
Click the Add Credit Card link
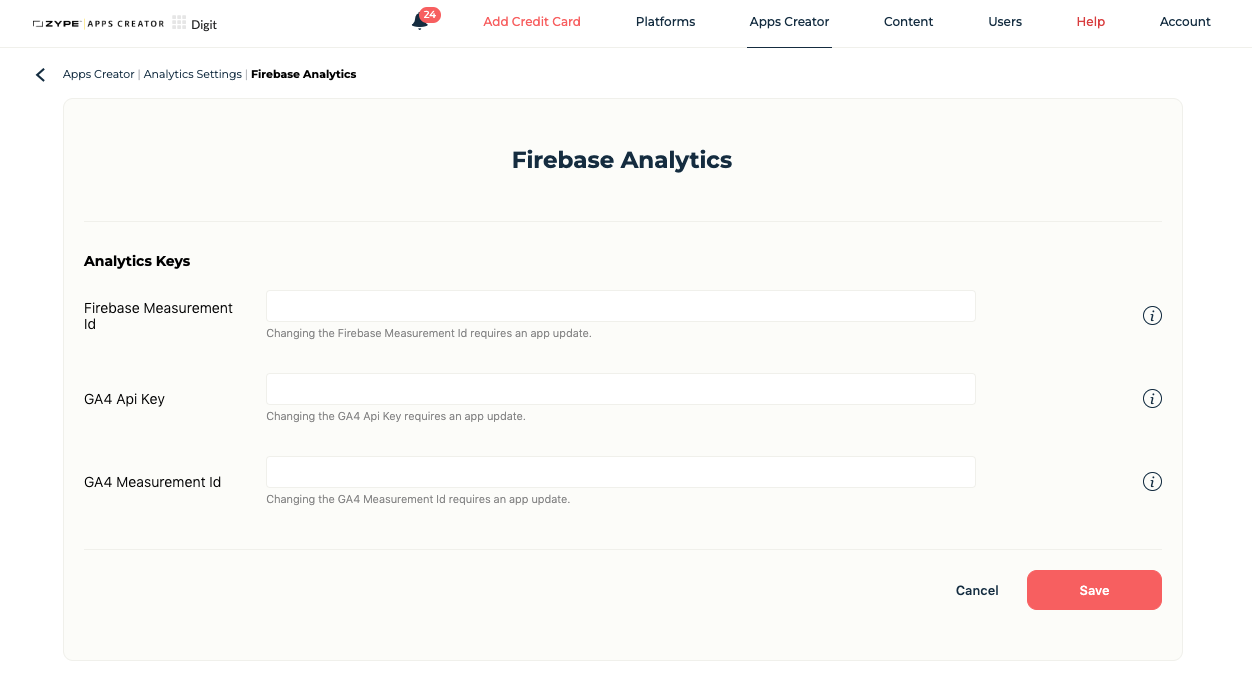[x=532, y=22]
